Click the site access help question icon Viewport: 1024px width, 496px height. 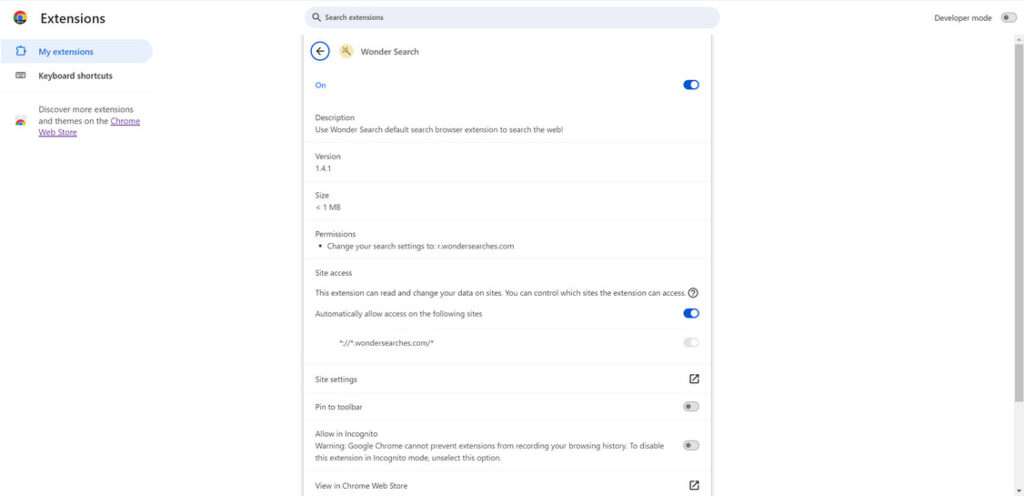692,293
